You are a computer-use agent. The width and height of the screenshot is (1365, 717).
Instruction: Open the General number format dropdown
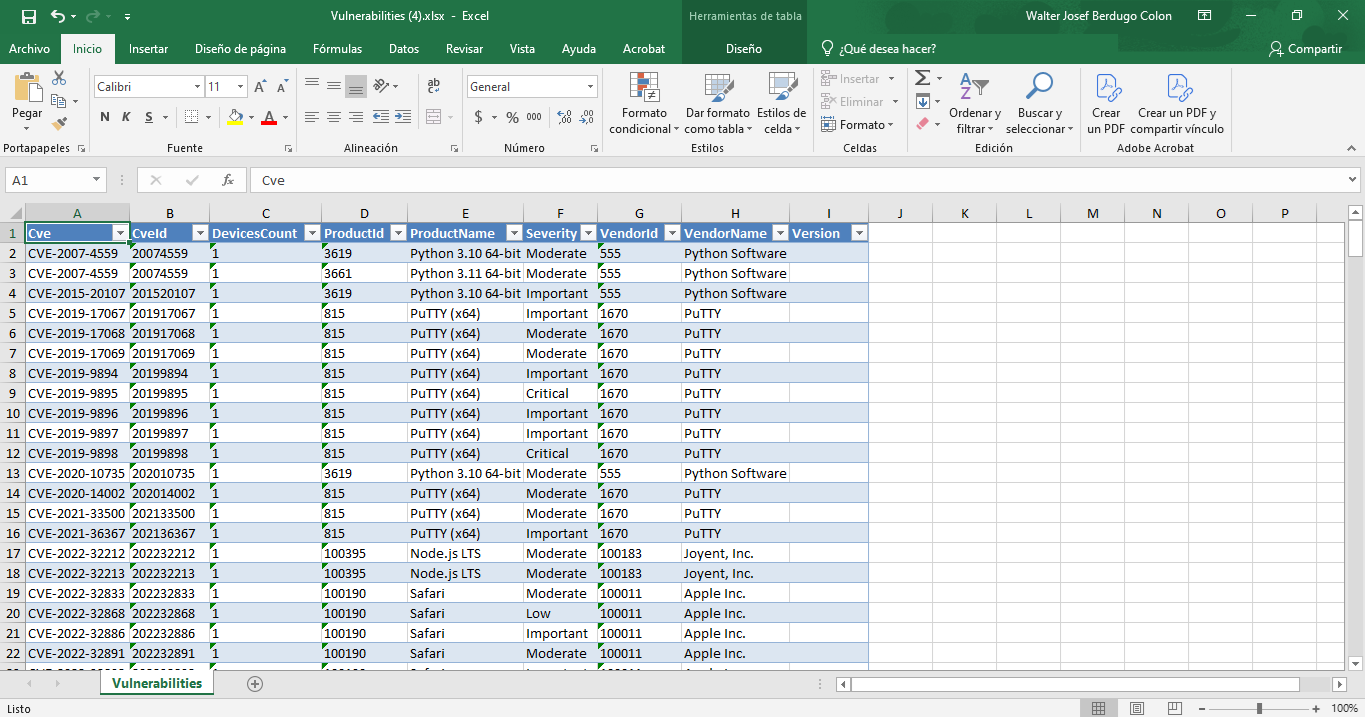click(x=590, y=87)
